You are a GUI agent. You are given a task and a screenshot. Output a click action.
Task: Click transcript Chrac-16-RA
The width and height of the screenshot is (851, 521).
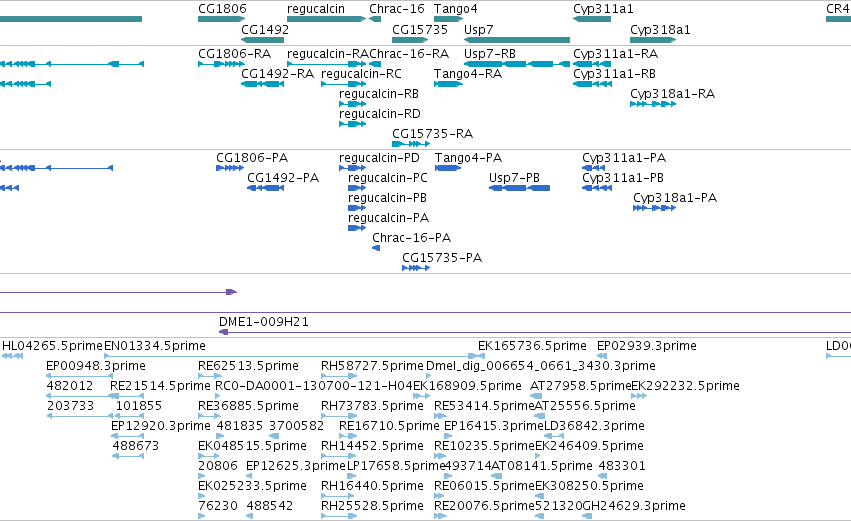point(375,64)
